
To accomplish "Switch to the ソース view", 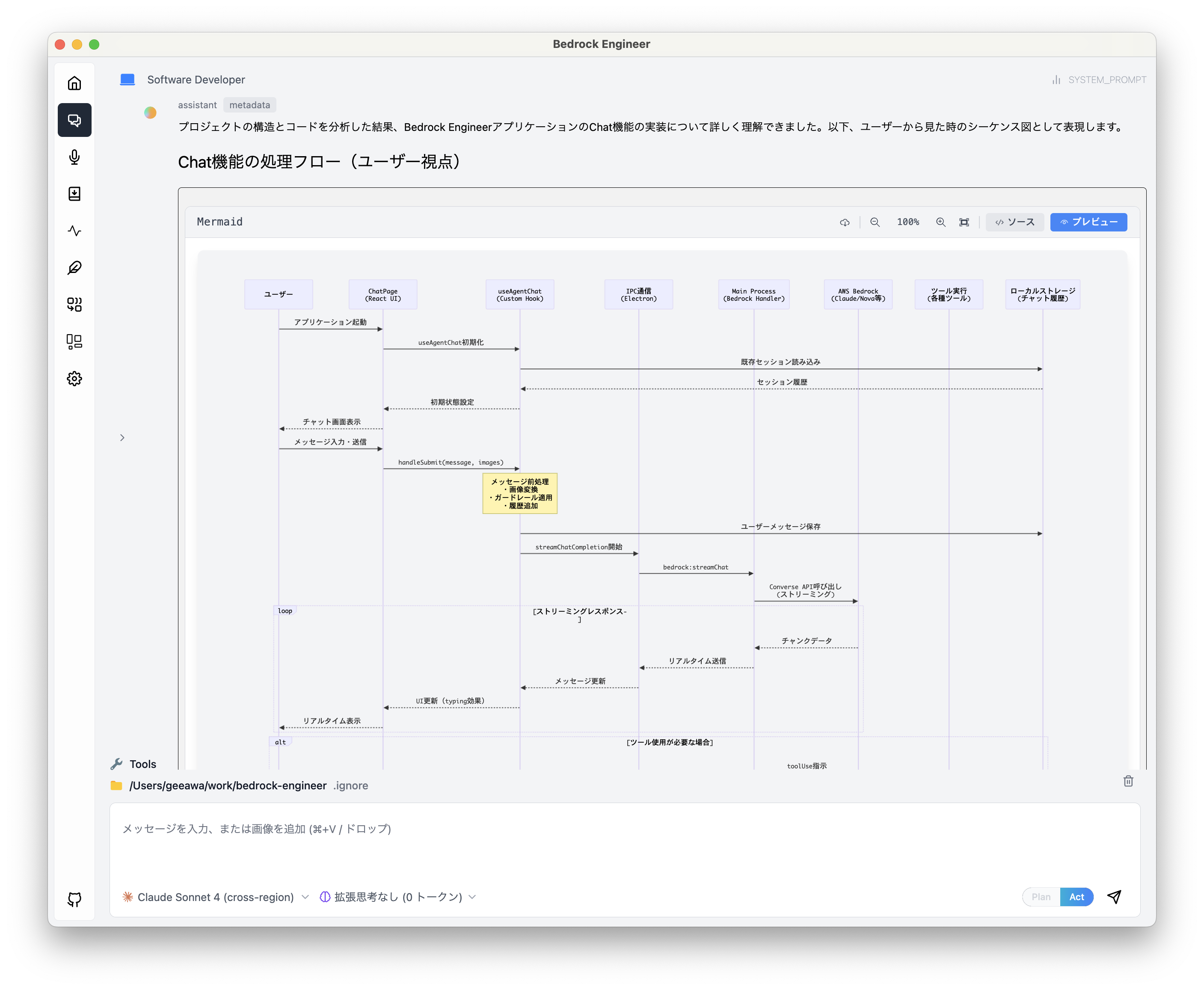I will [1014, 222].
